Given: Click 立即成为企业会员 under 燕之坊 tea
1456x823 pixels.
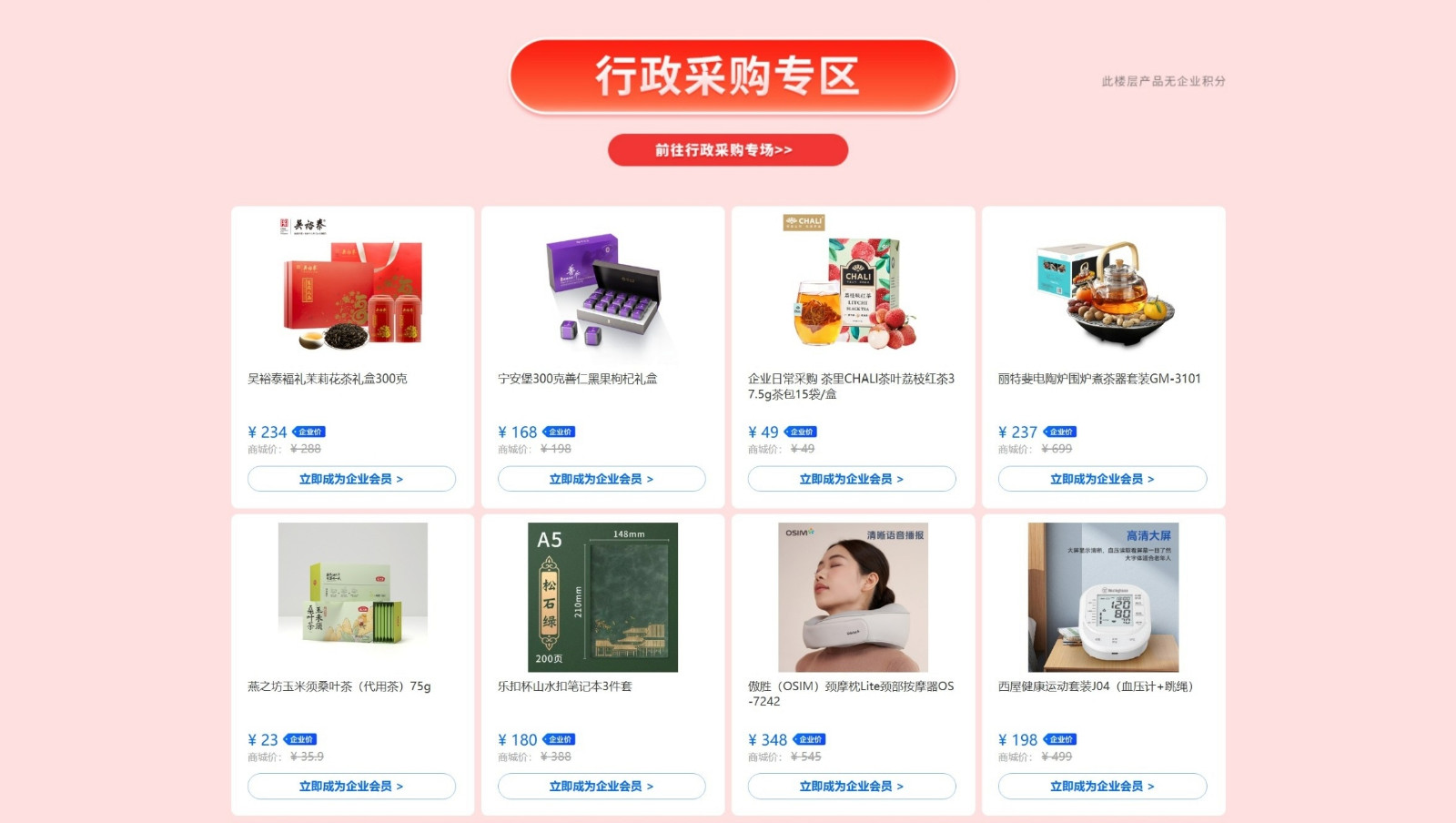Looking at the screenshot, I should click(351, 786).
